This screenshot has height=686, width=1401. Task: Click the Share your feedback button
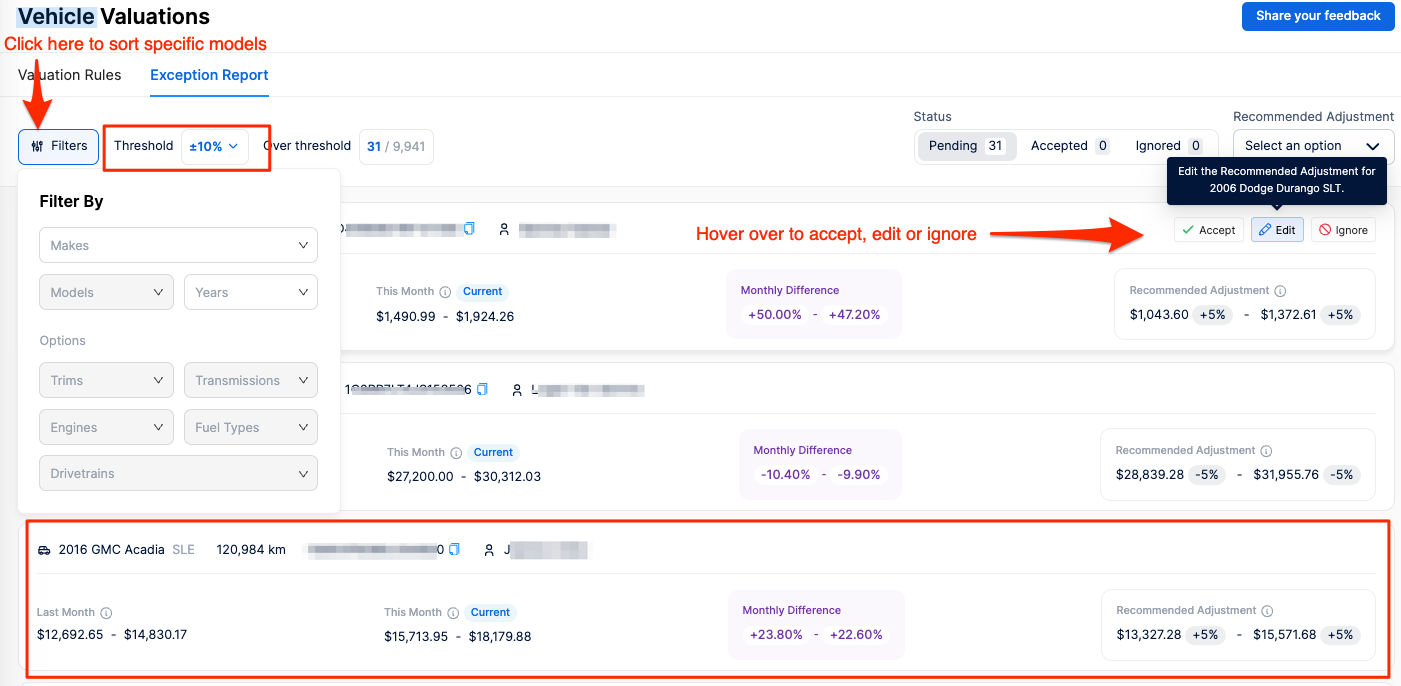coord(1317,16)
